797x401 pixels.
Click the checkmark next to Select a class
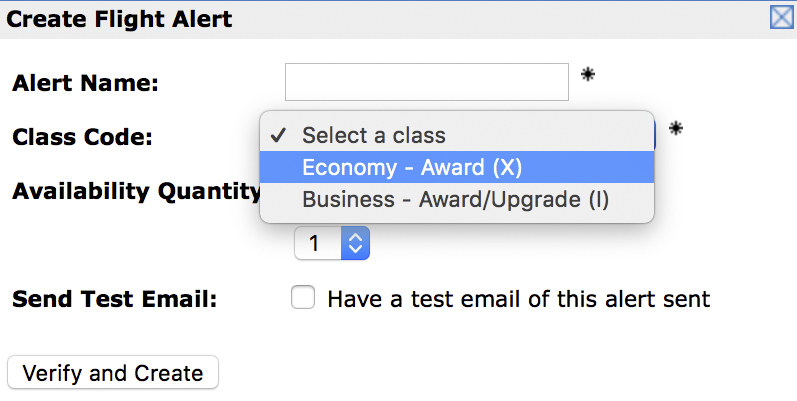click(281, 135)
